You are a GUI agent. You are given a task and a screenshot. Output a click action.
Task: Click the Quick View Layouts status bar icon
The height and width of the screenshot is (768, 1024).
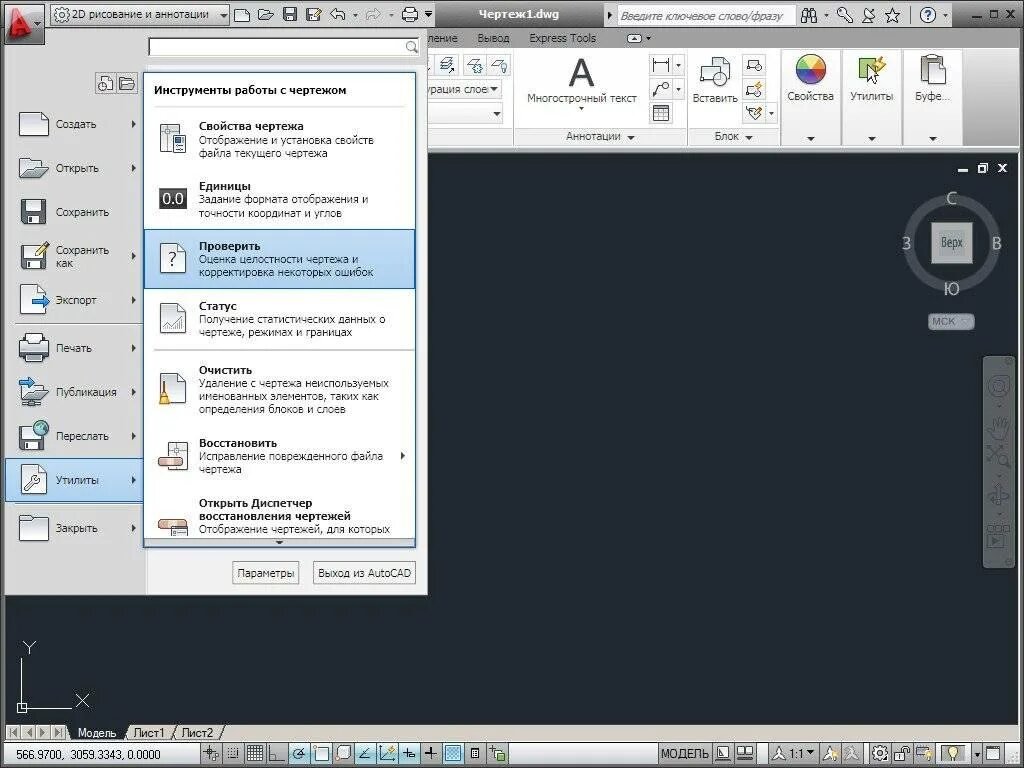pyautogui.click(x=745, y=754)
